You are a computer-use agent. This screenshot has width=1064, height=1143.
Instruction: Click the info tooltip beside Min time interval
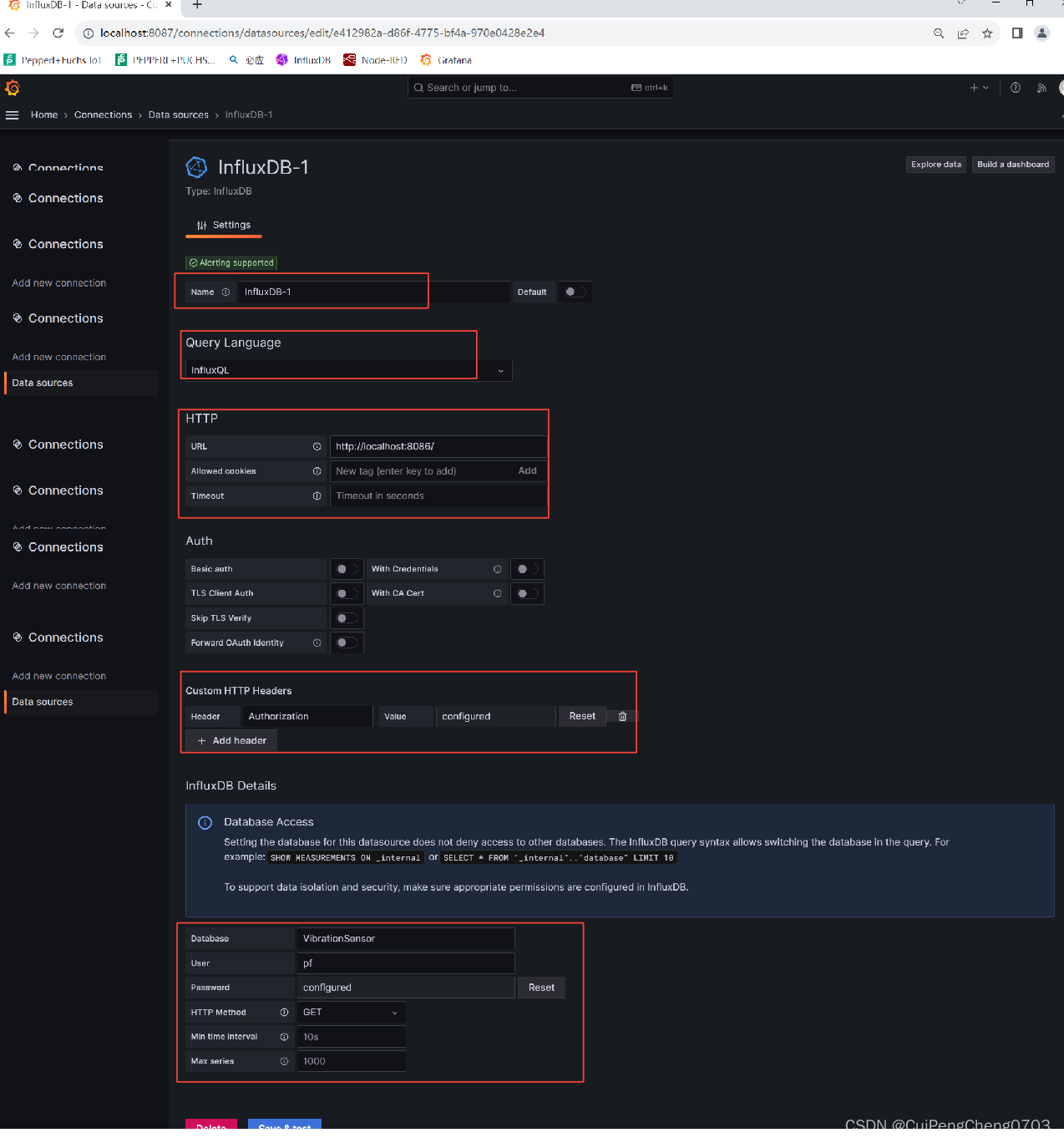(285, 1036)
